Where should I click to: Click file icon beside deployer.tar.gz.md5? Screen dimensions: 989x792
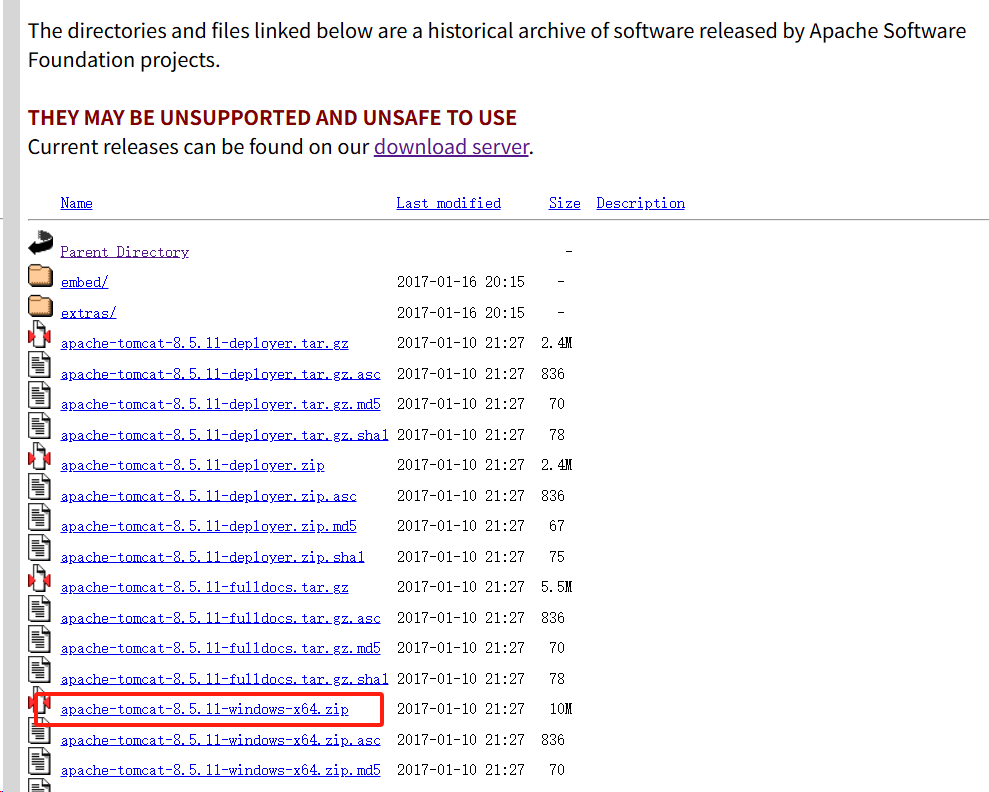pyautogui.click(x=39, y=395)
